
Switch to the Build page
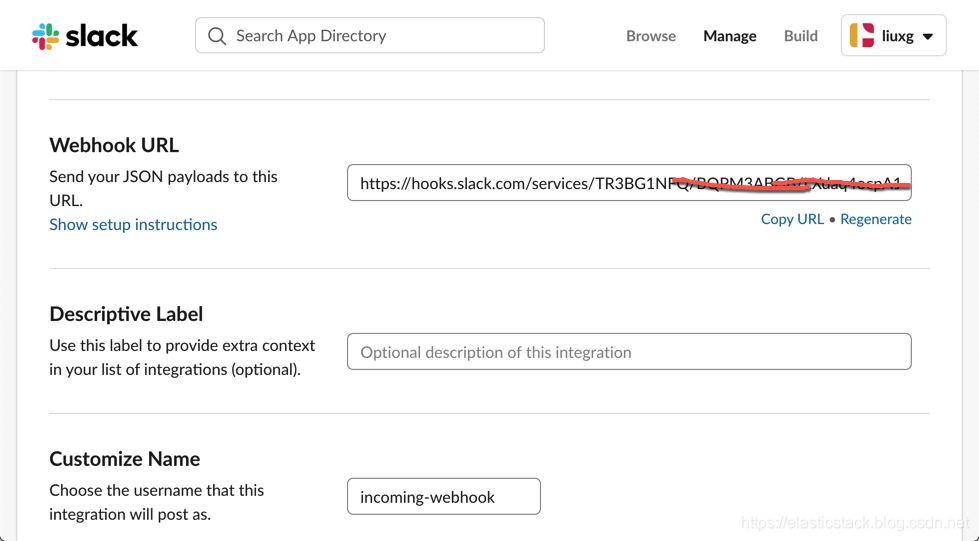coord(800,36)
